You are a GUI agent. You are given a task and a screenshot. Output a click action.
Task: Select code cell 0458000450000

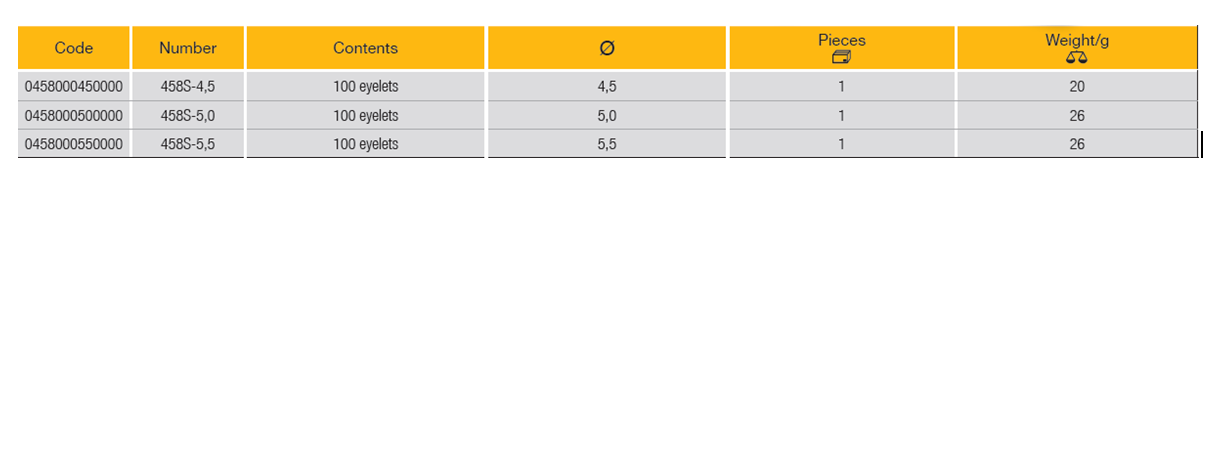click(74, 87)
